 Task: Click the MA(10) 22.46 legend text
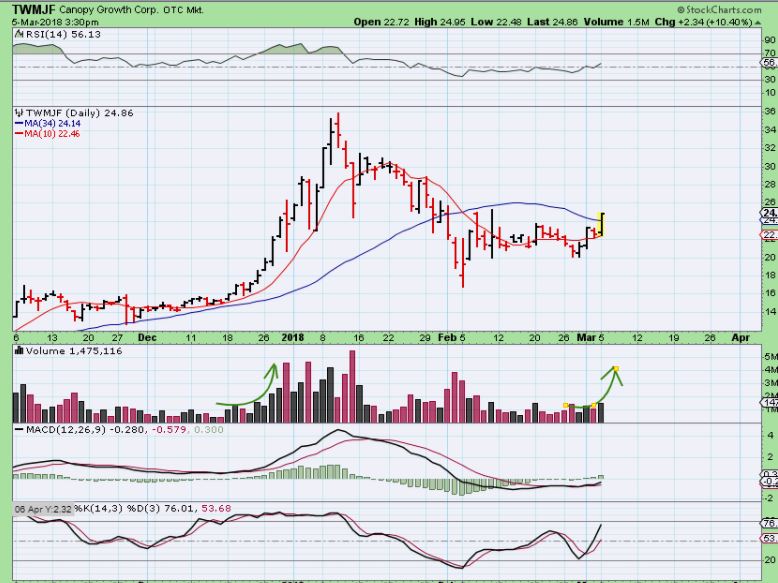pyautogui.click(x=52, y=134)
